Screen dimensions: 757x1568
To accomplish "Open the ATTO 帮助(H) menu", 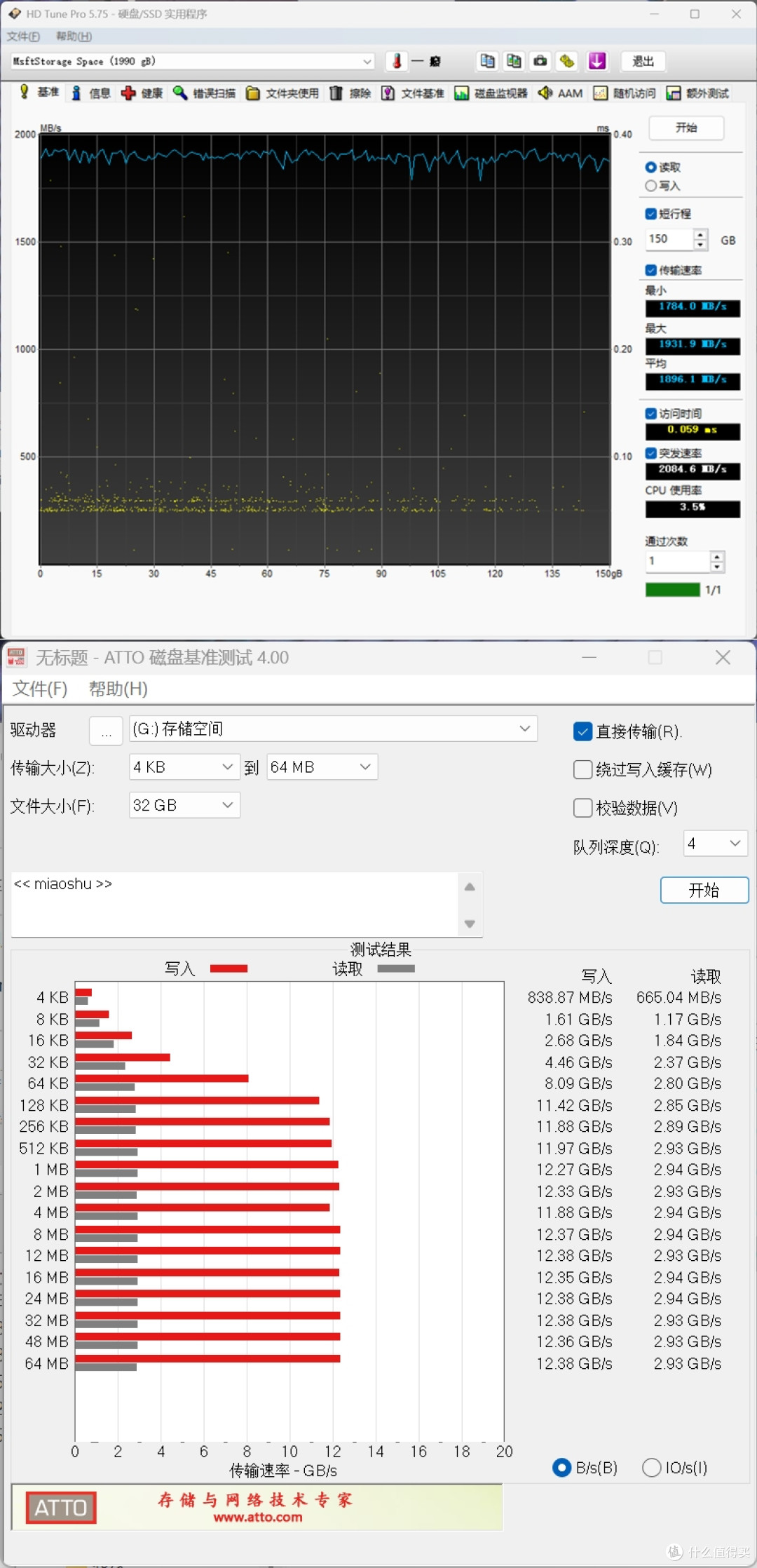I will pyautogui.click(x=118, y=689).
